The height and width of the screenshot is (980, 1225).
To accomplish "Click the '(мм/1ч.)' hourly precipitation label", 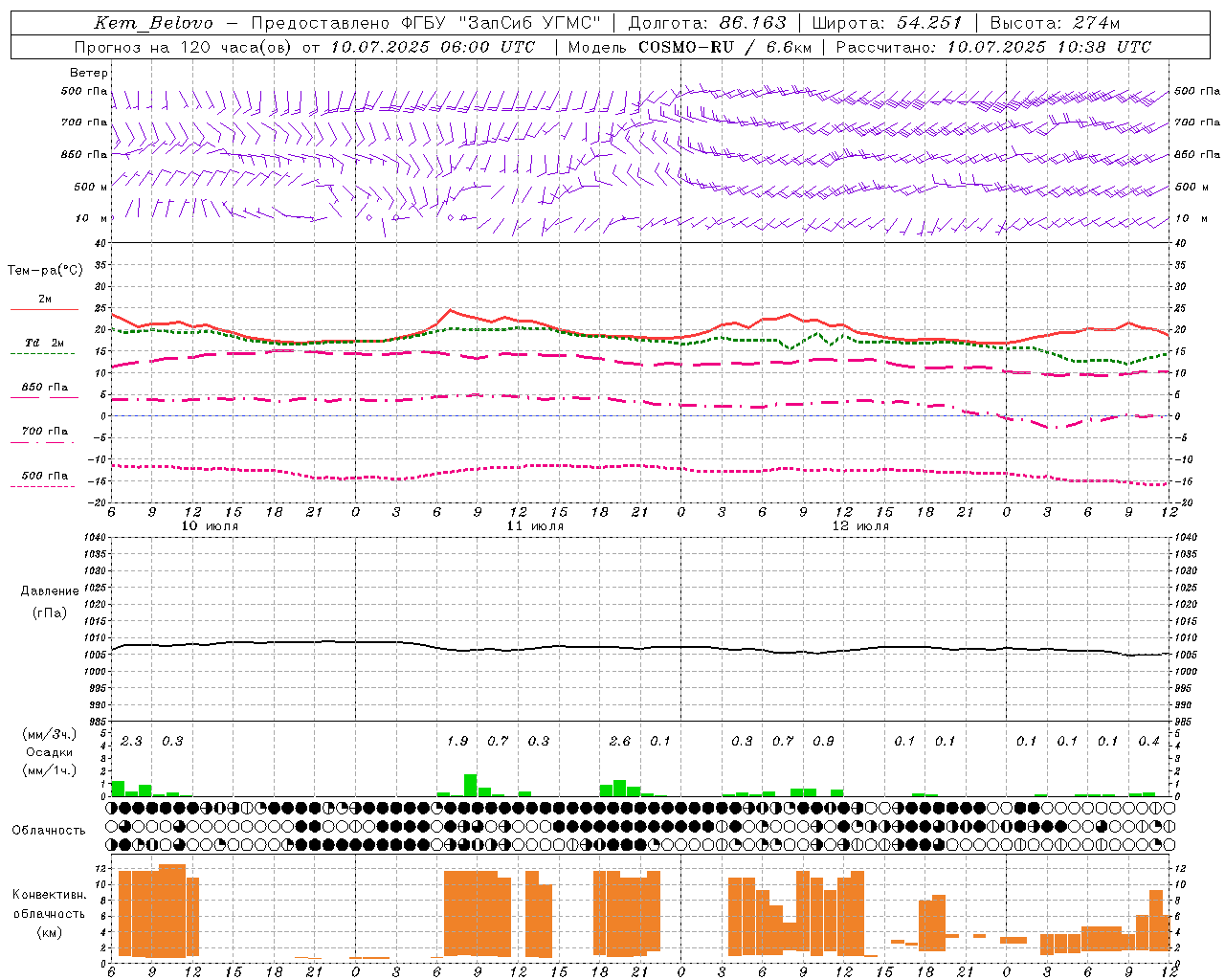I will click(49, 770).
